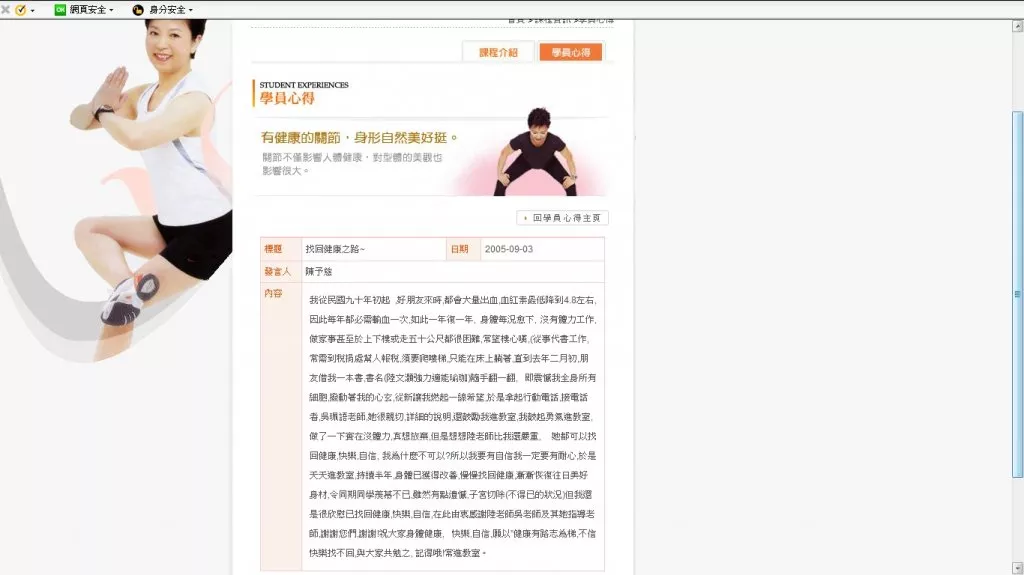Click the vertical scrollbar up arrow
The image size is (1024, 575).
pyautogui.click(x=1017, y=26)
